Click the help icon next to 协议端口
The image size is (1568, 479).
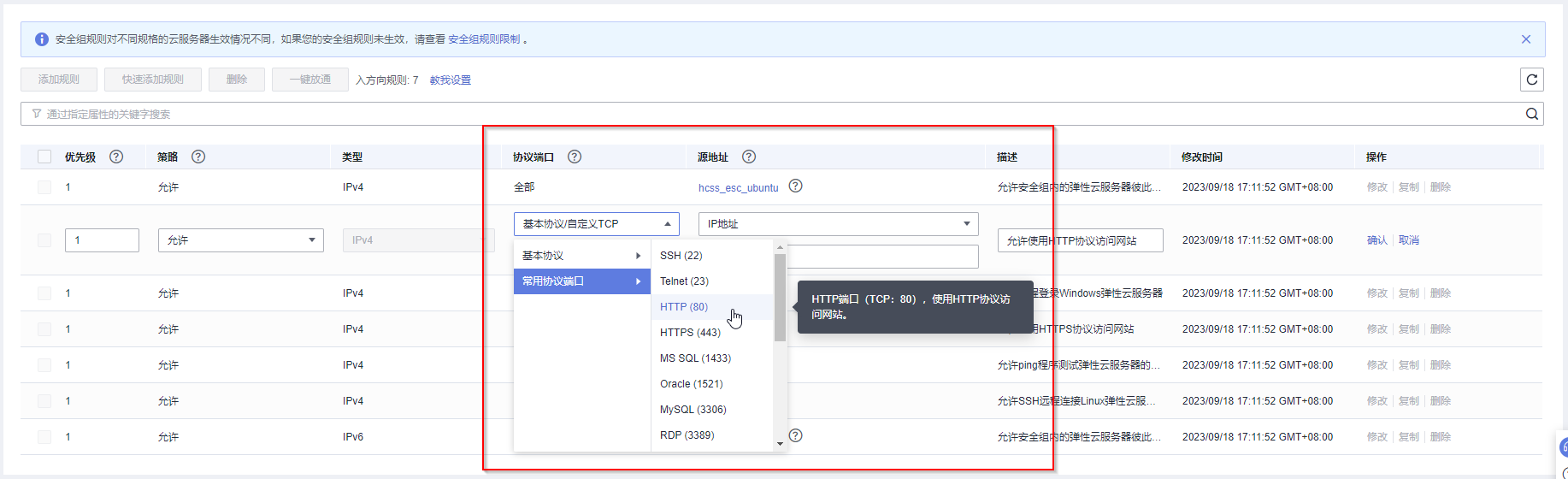click(x=575, y=157)
